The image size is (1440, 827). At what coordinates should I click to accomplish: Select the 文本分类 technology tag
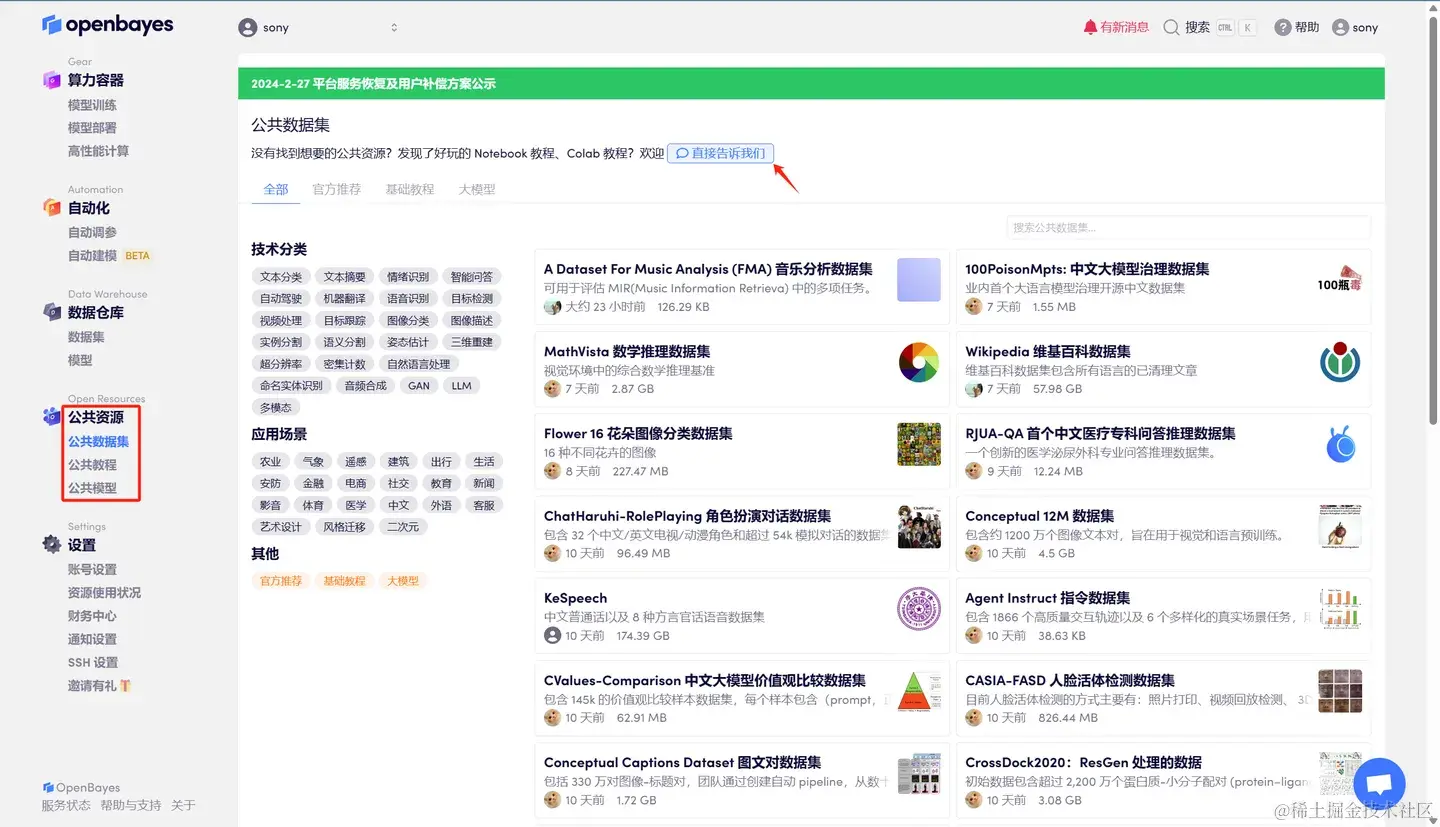[x=281, y=277]
